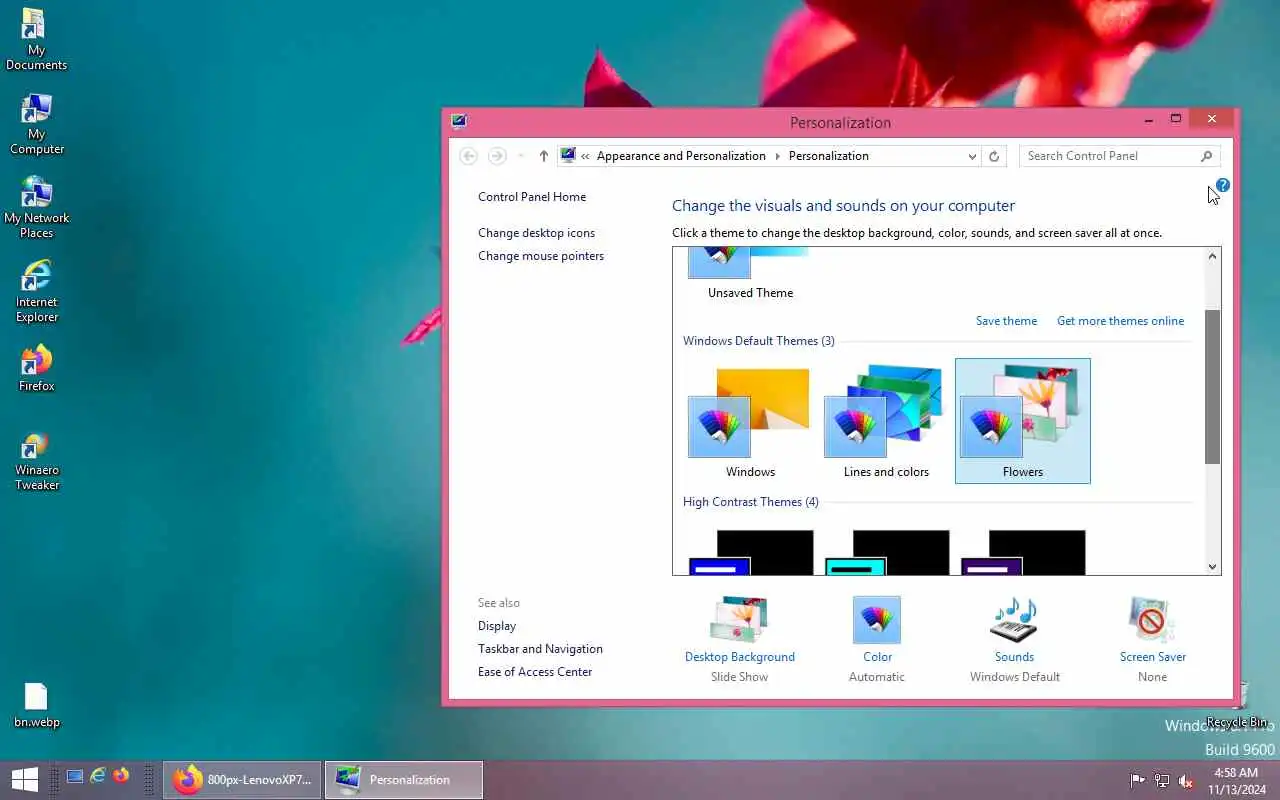Viewport: 1280px width, 800px height.
Task: Open Winaero Tweaker desktop icon
Action: point(36,461)
